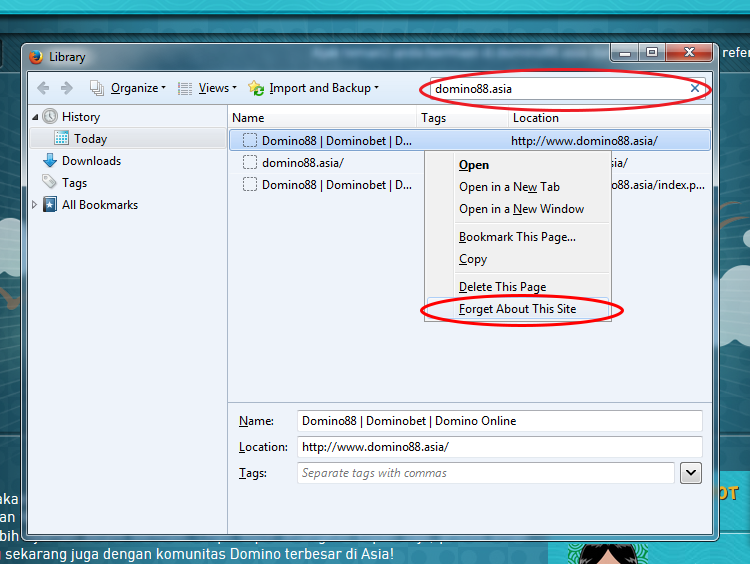Screen dimensions: 750x564
Task: Select Today in the sidebar
Action: tap(128, 139)
